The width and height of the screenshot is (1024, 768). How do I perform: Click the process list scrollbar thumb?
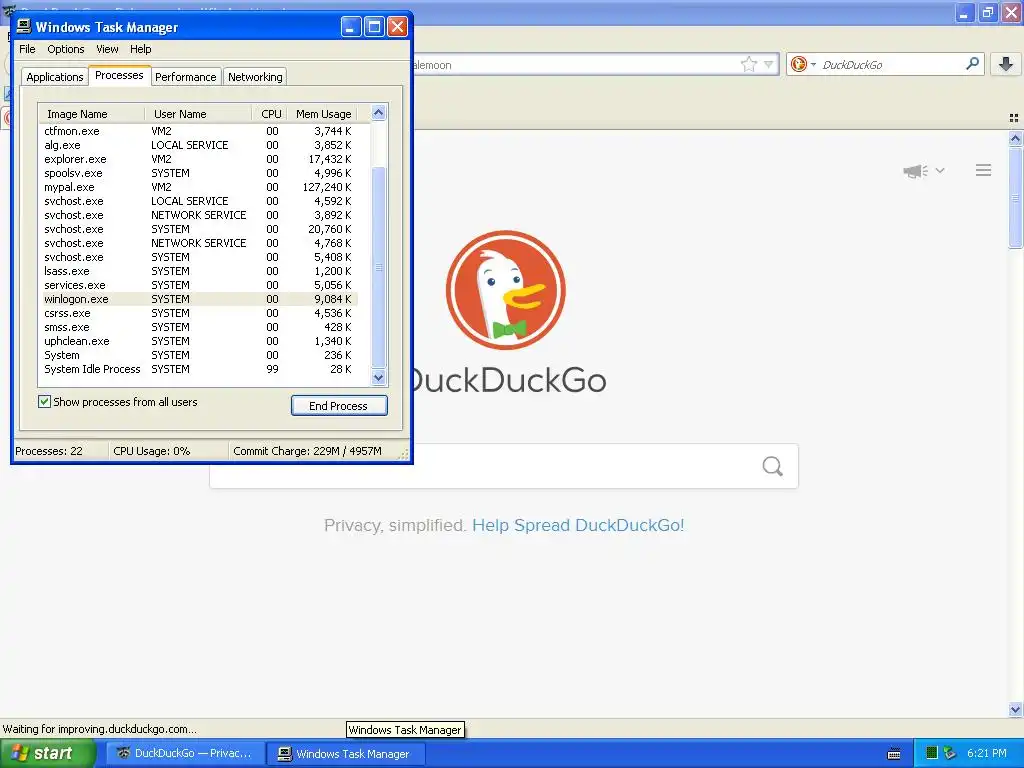click(x=378, y=268)
